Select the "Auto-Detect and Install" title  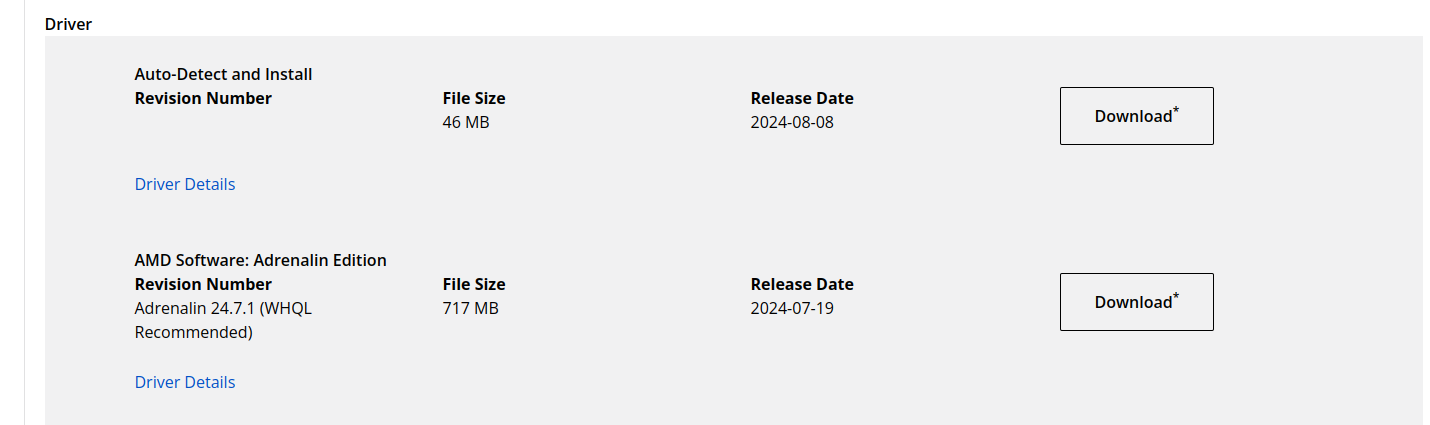[x=223, y=74]
